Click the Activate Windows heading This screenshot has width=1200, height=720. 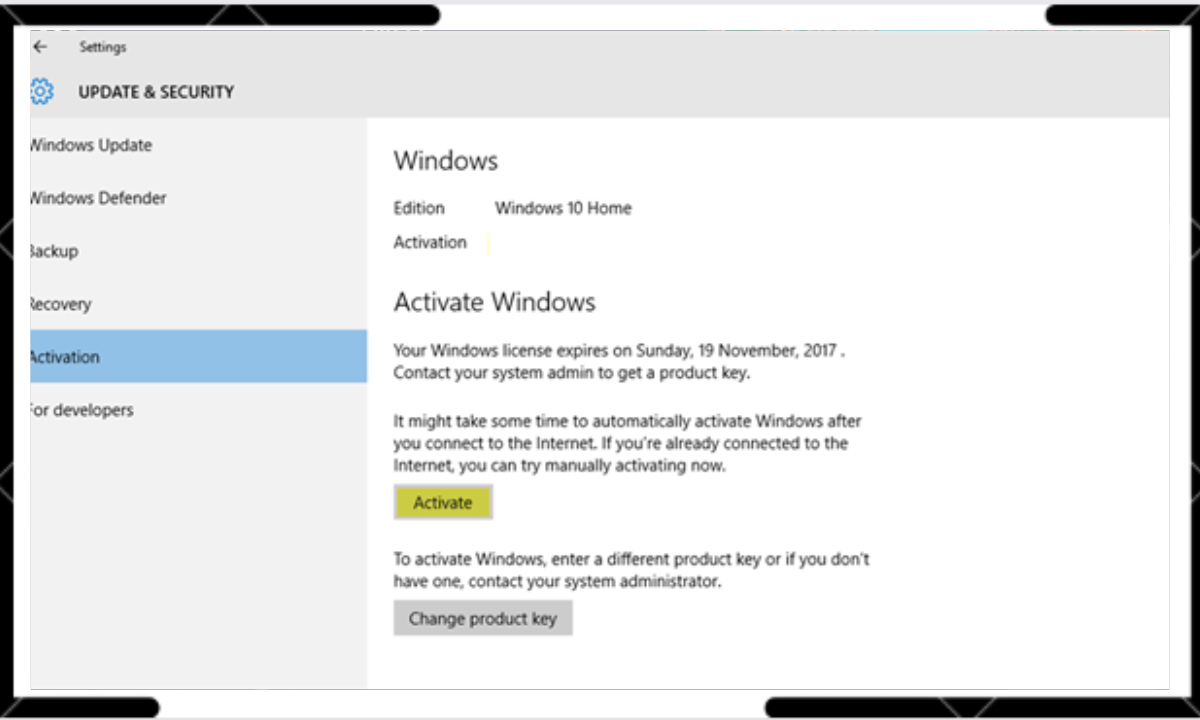point(494,302)
